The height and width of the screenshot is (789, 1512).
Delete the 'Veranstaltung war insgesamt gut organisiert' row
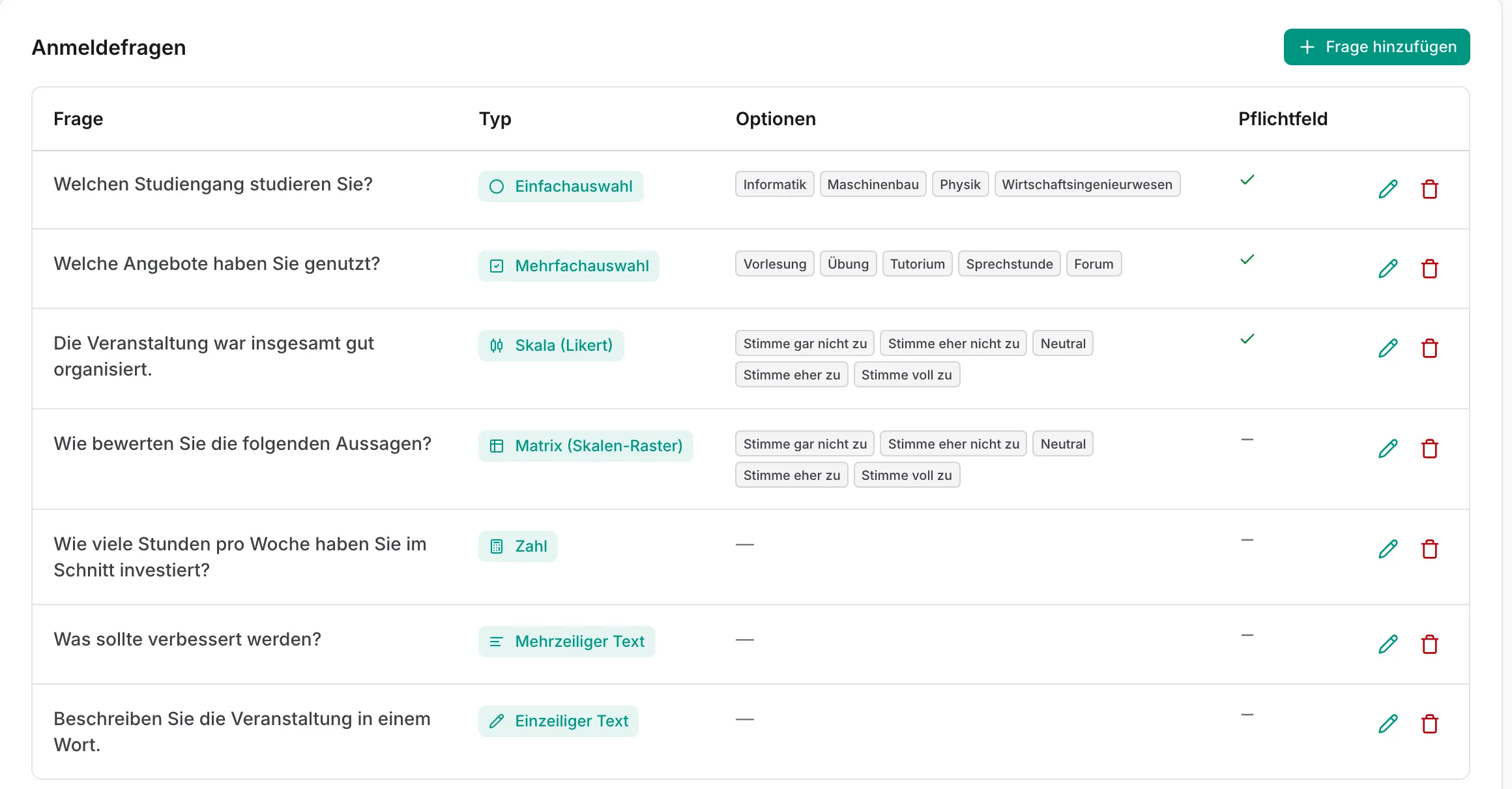pyautogui.click(x=1430, y=348)
